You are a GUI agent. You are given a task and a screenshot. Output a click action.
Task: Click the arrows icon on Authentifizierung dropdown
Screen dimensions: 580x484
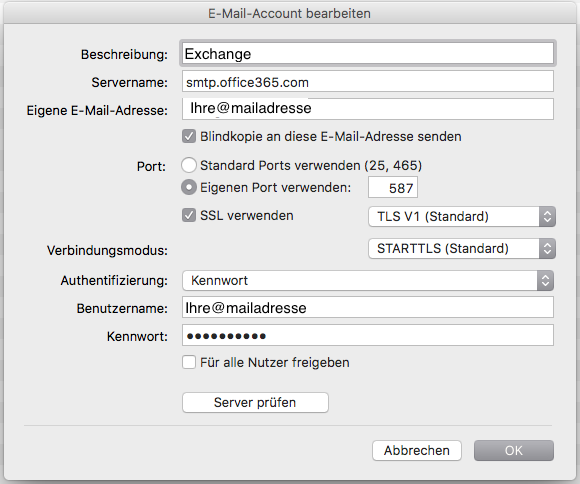coord(545,280)
